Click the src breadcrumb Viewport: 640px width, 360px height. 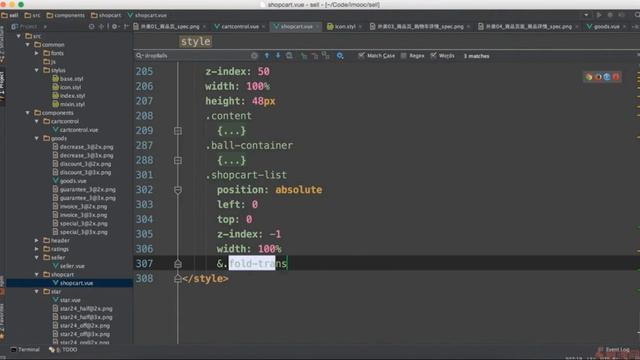32,15
